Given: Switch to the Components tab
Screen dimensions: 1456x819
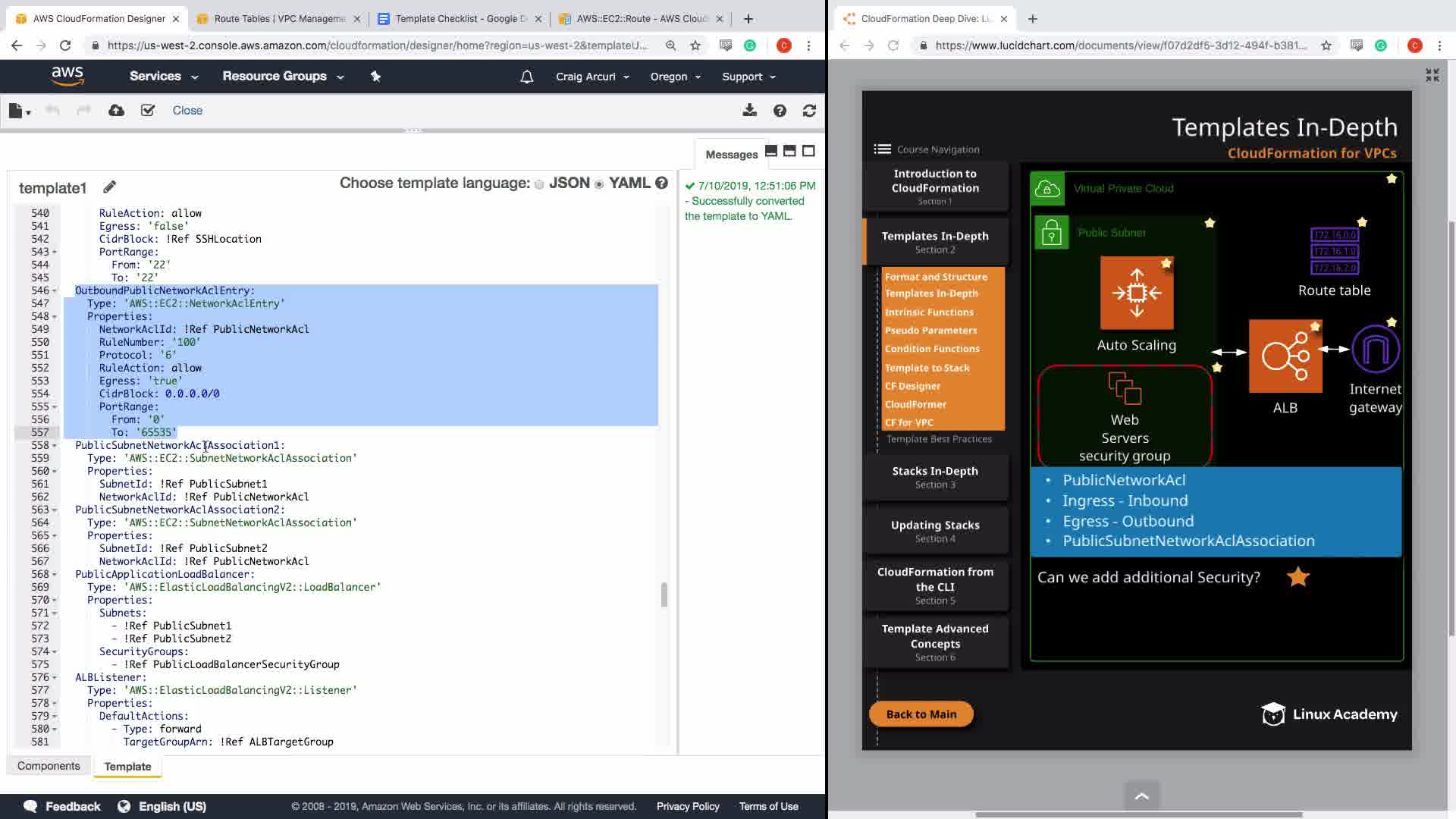Looking at the screenshot, I should tap(49, 766).
